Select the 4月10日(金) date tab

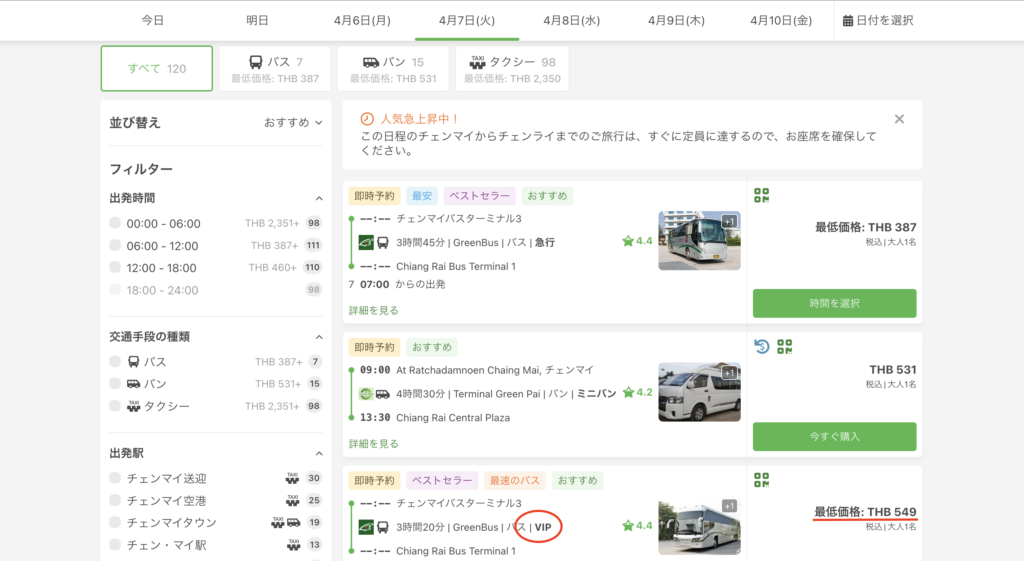(x=781, y=20)
